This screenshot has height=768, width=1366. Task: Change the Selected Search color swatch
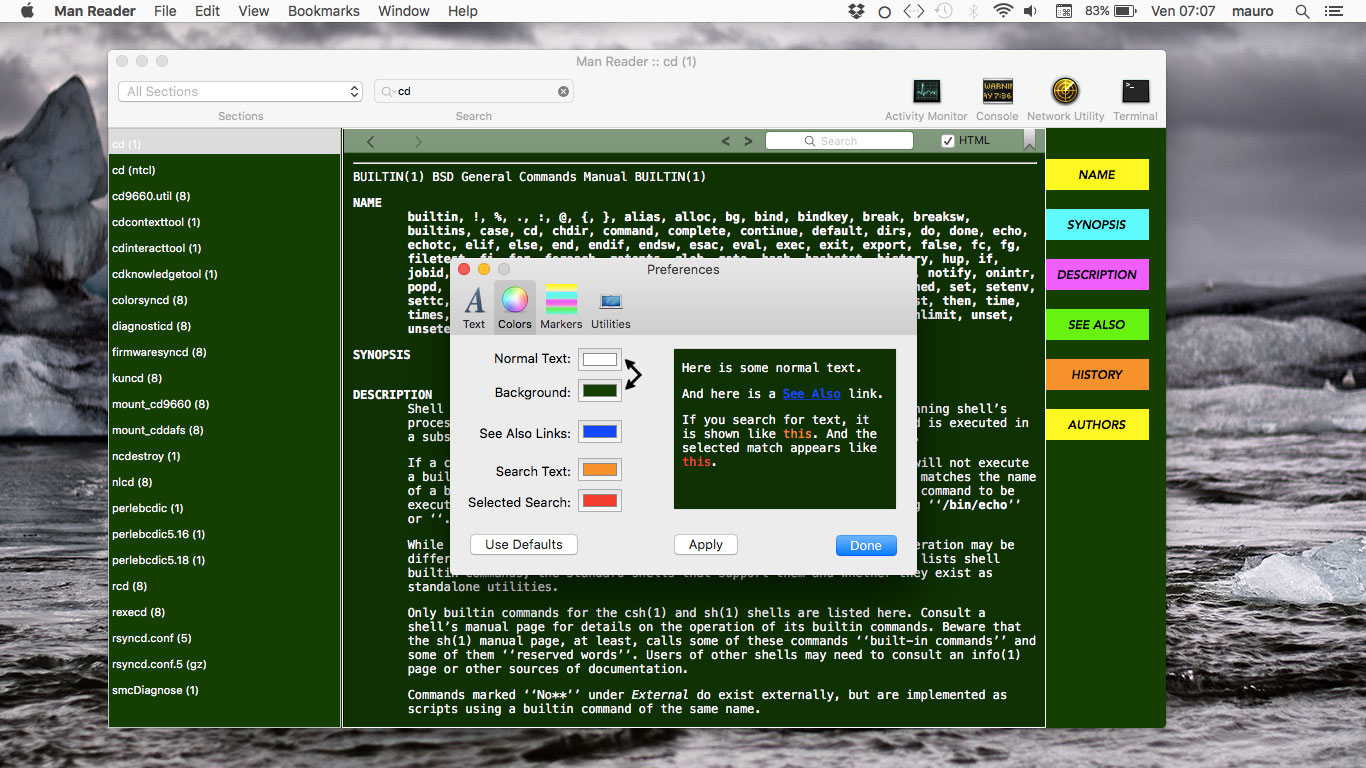click(600, 501)
